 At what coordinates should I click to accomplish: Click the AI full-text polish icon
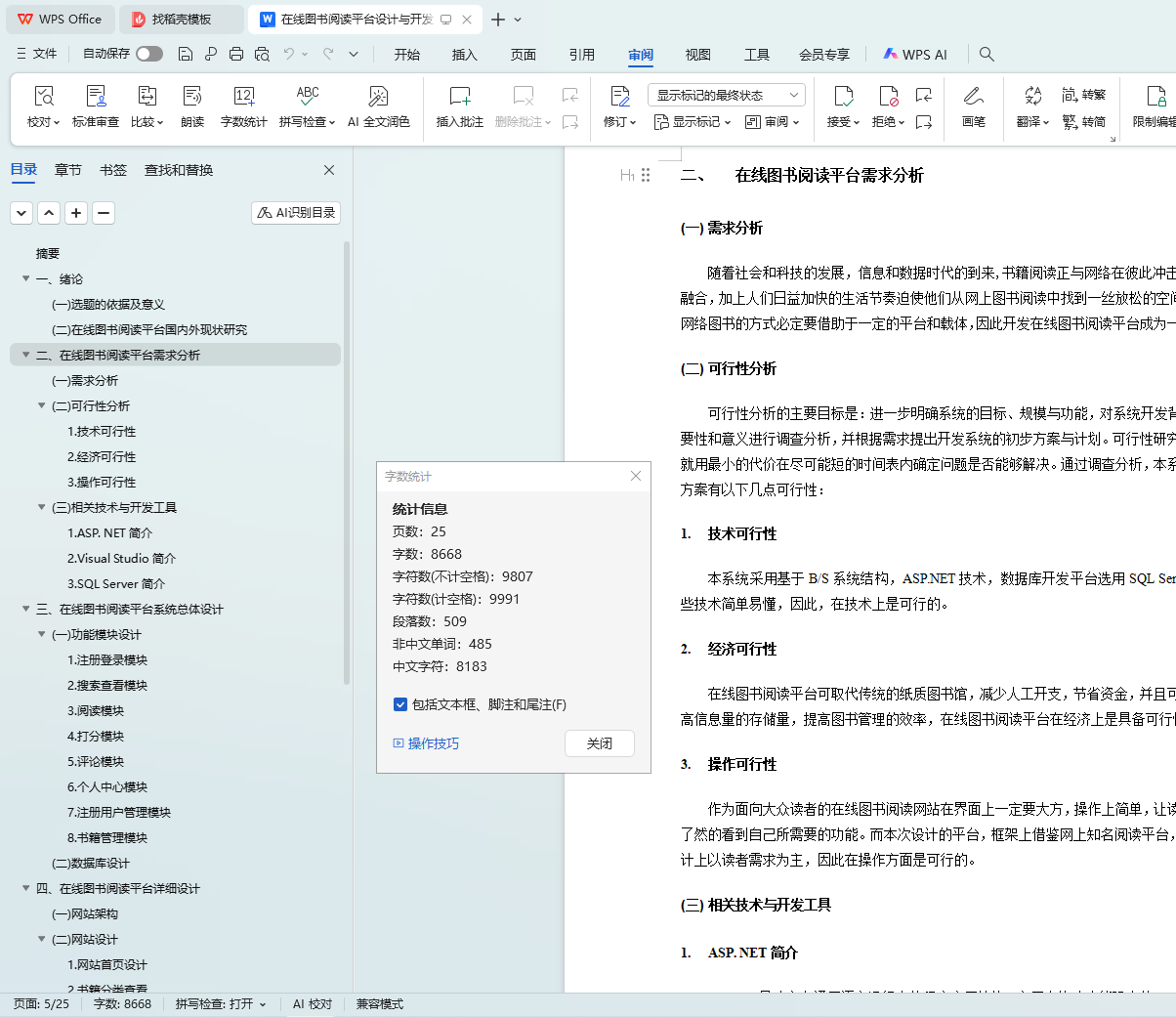(x=378, y=97)
